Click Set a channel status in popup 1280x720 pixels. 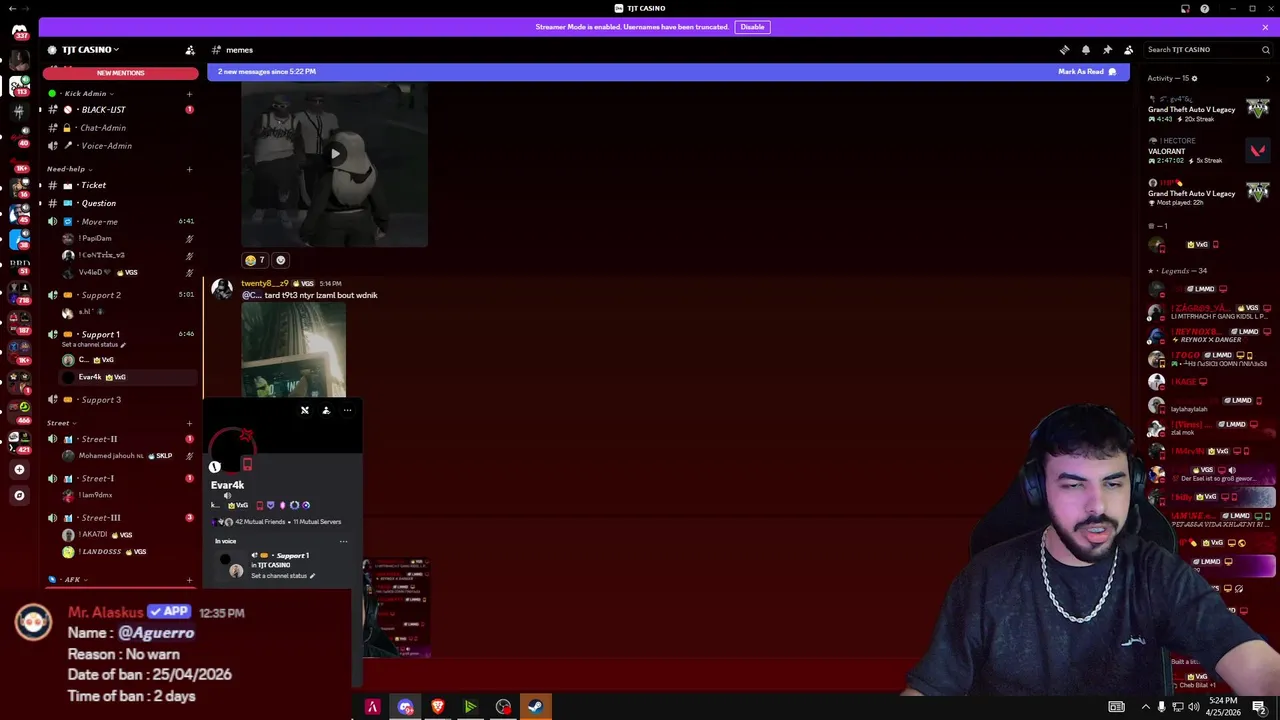click(x=283, y=576)
